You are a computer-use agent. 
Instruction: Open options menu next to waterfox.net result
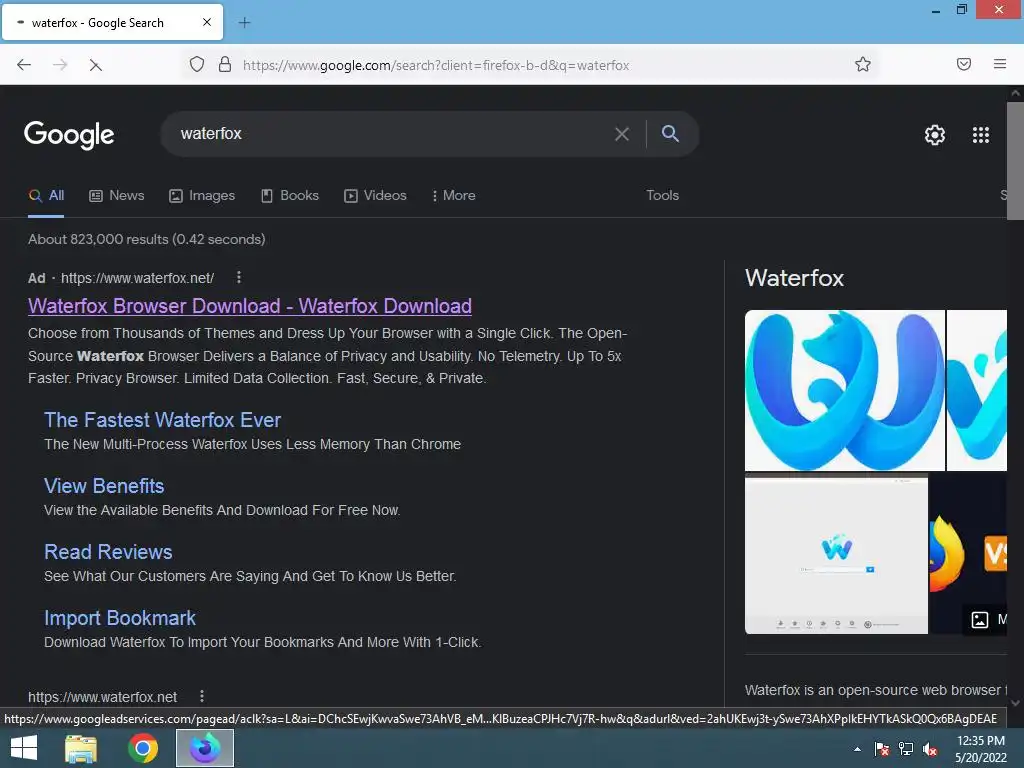[202, 696]
